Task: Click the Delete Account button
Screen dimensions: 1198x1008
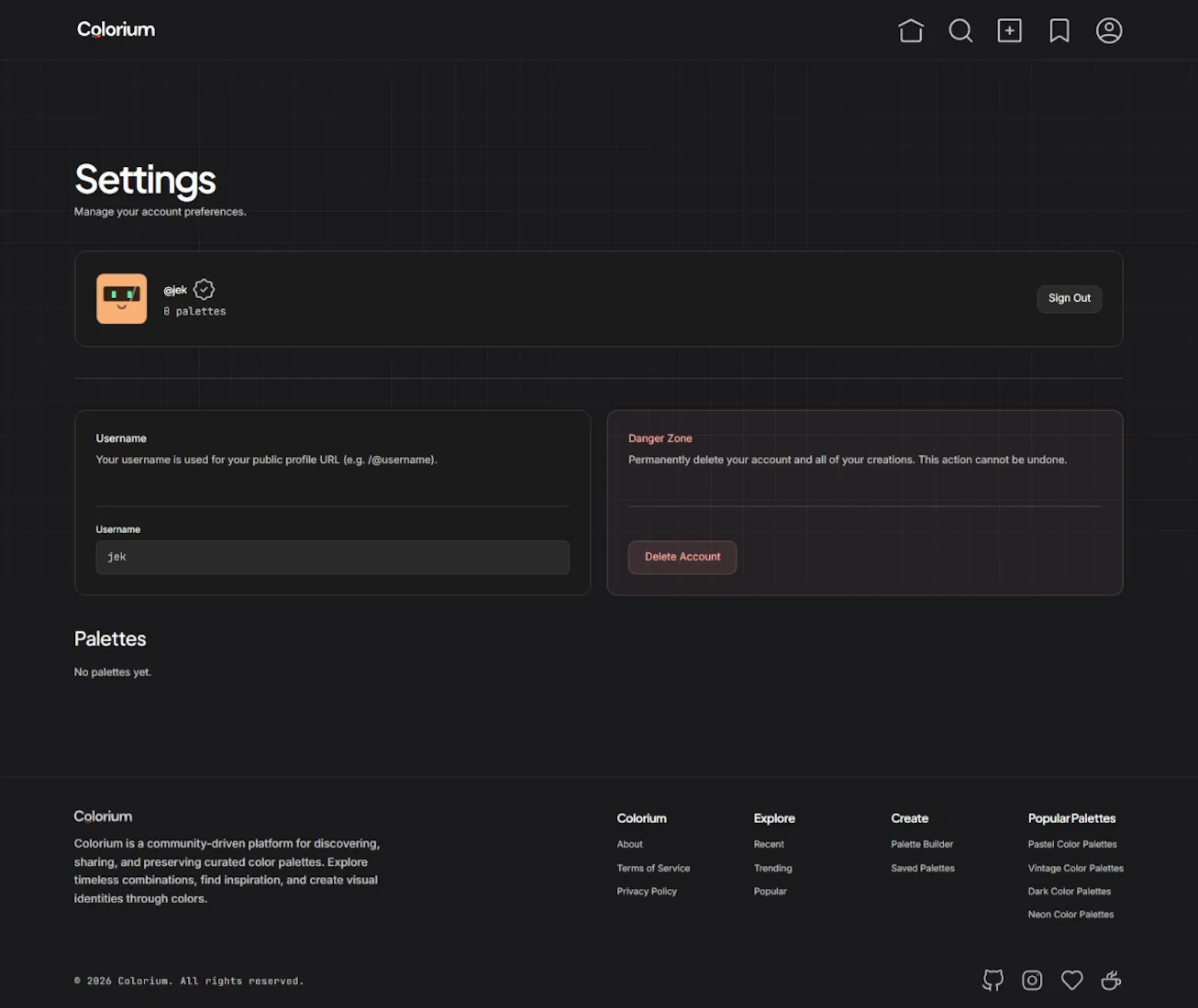Action: point(682,557)
